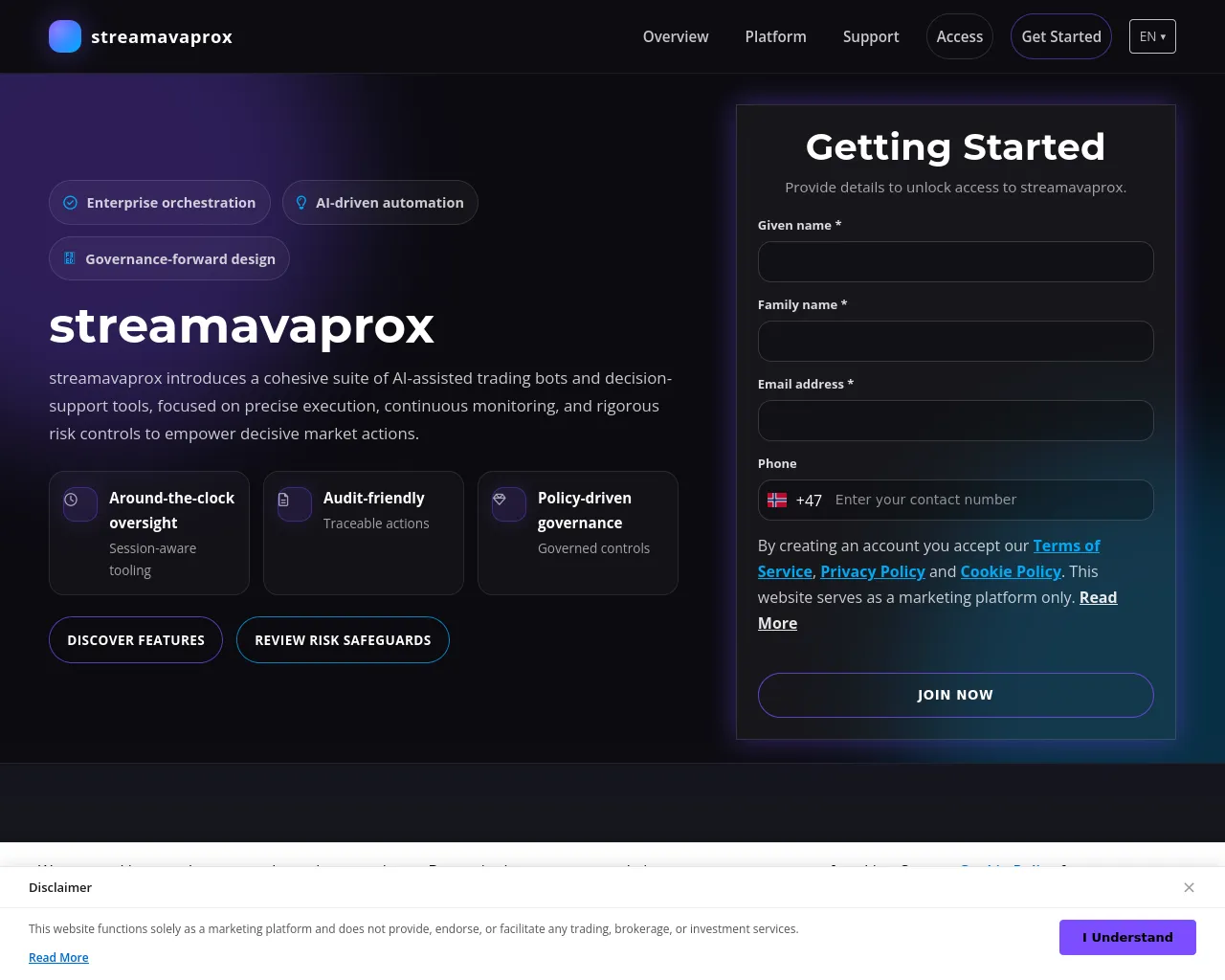Focus the Given name input field
1225x980 pixels.
[955, 261]
